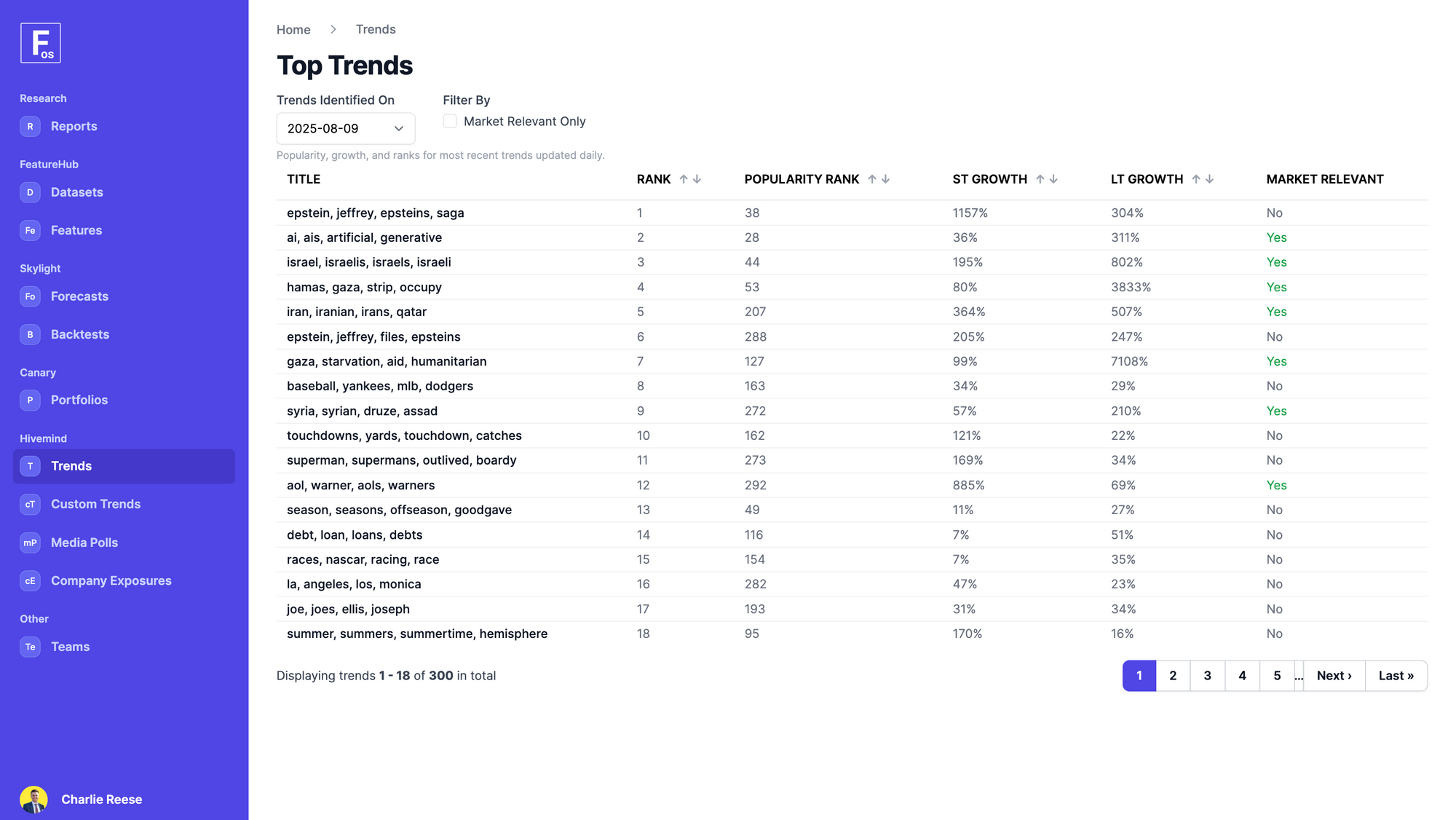Open Backtests in the sidebar

(x=79, y=334)
